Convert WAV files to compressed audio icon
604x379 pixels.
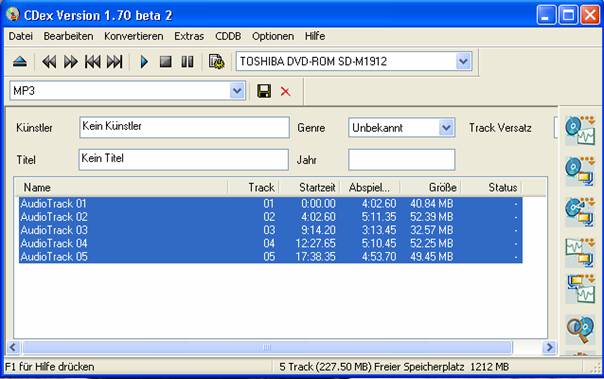click(580, 253)
